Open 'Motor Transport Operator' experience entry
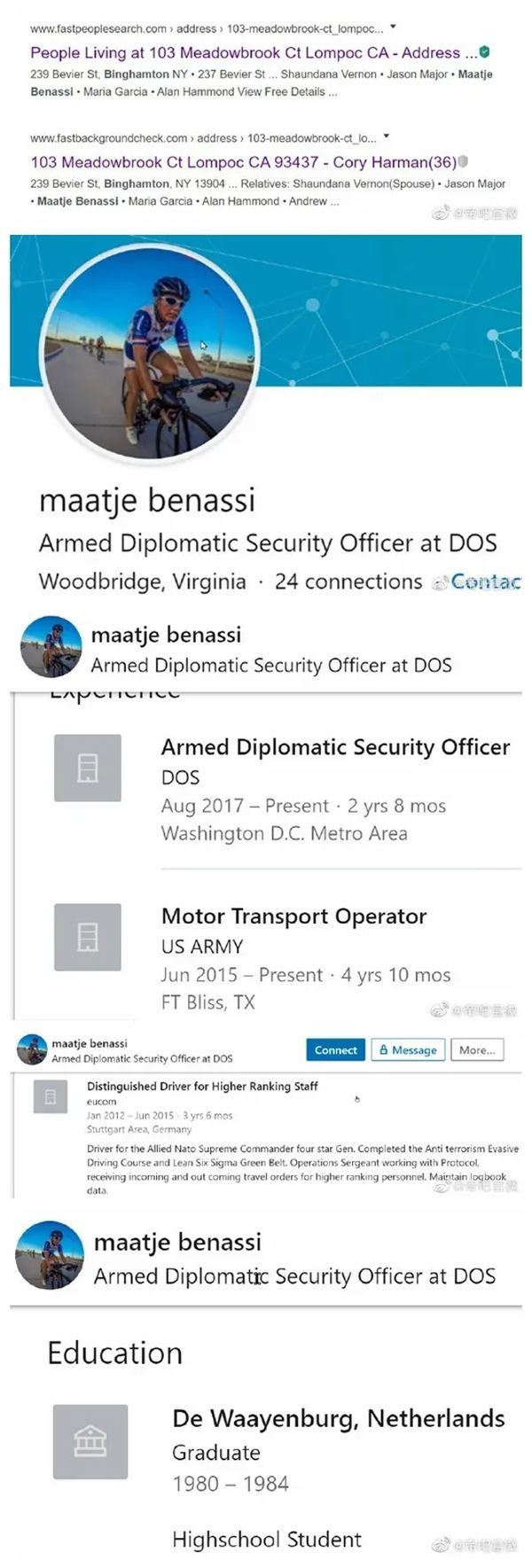Image resolution: width=532 pixels, height=1568 pixels. (293, 917)
